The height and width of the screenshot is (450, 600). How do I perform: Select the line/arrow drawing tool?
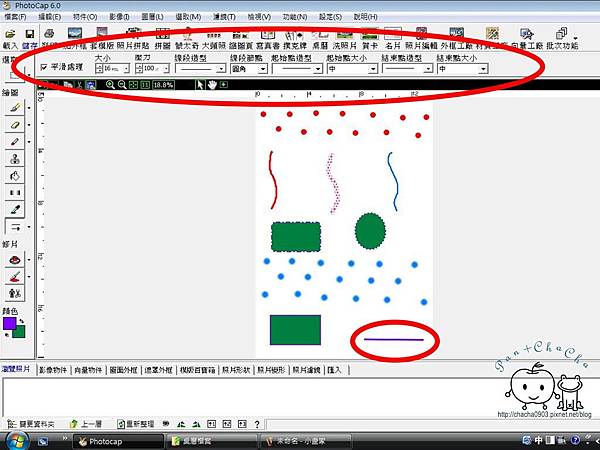point(15,227)
